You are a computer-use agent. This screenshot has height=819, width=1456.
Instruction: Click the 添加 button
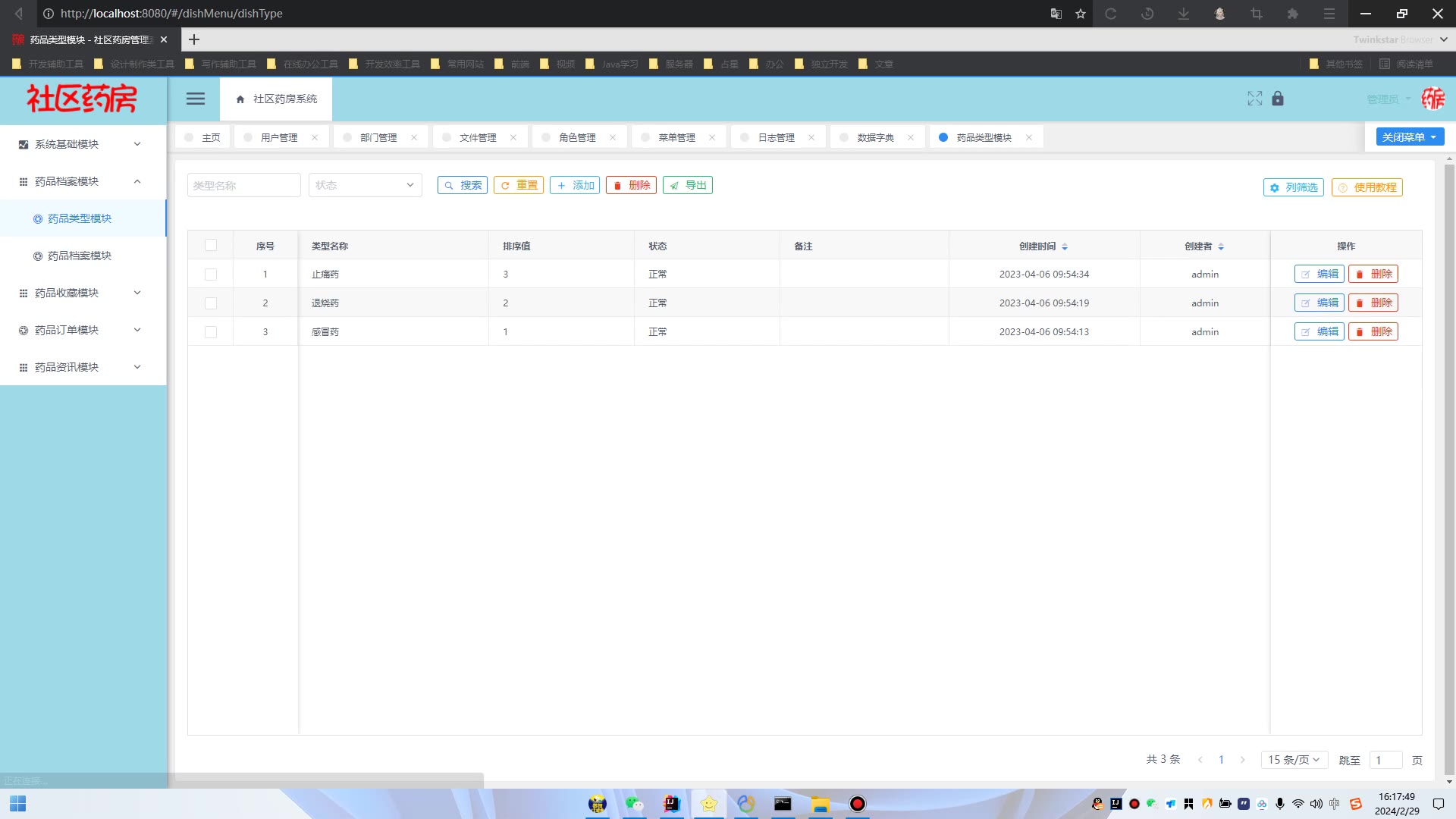coord(575,185)
